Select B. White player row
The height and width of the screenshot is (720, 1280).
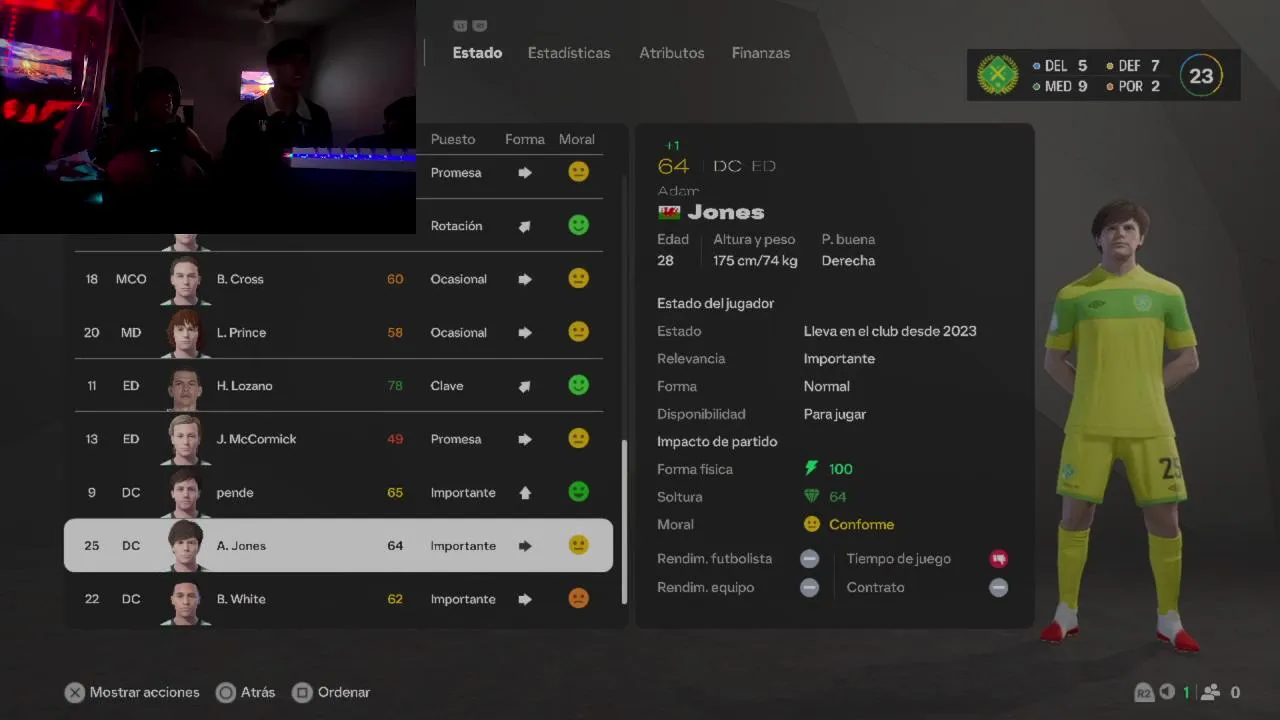[338, 599]
